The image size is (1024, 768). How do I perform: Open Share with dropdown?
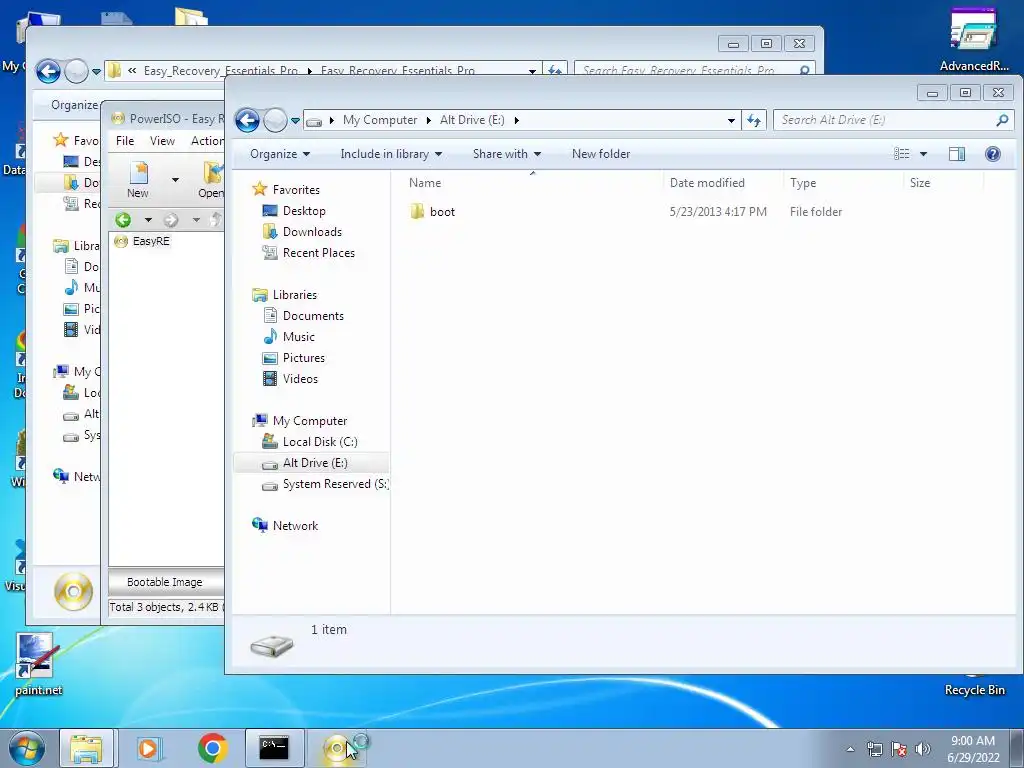507,154
